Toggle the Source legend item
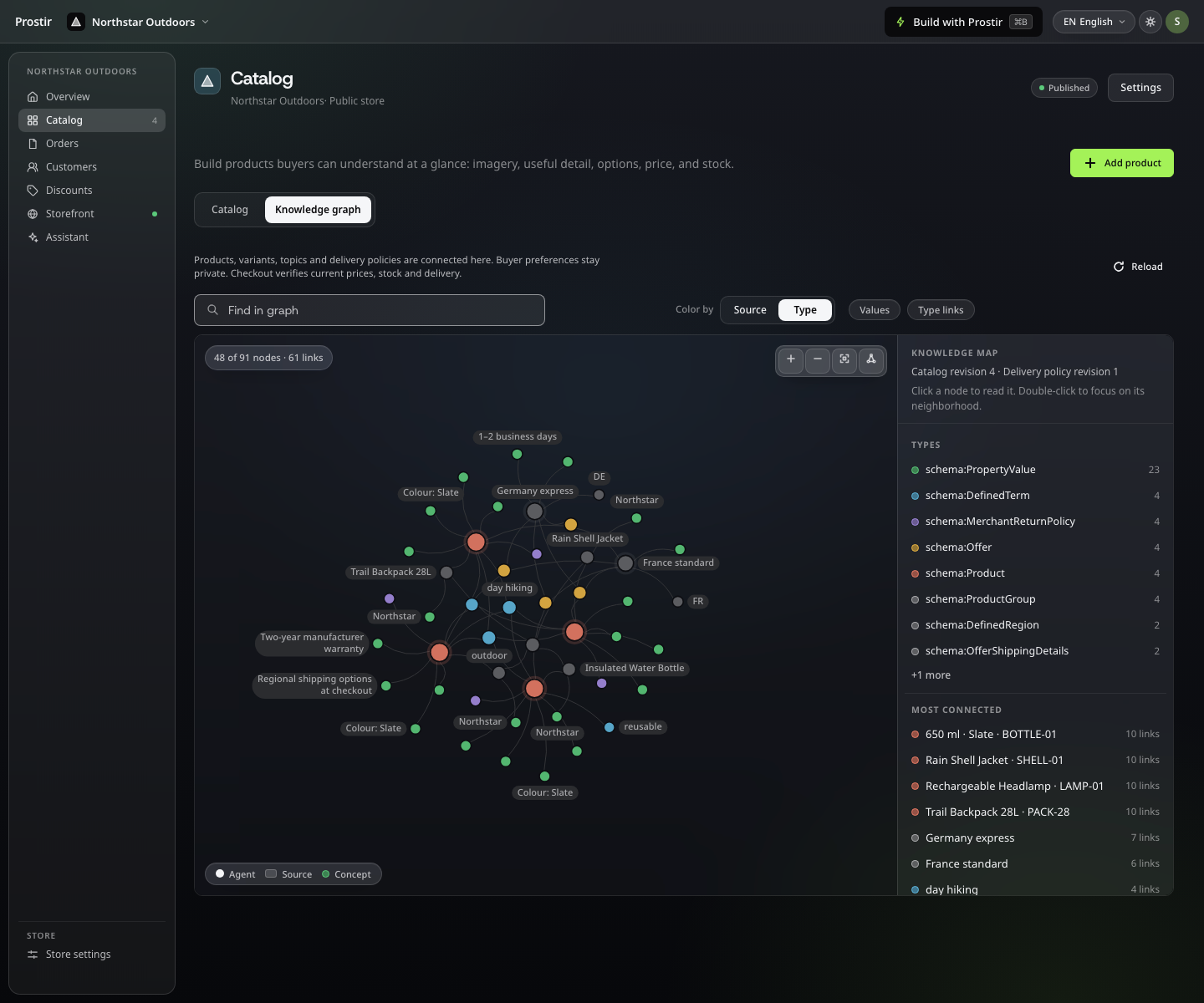1204x1003 pixels. pos(288,874)
